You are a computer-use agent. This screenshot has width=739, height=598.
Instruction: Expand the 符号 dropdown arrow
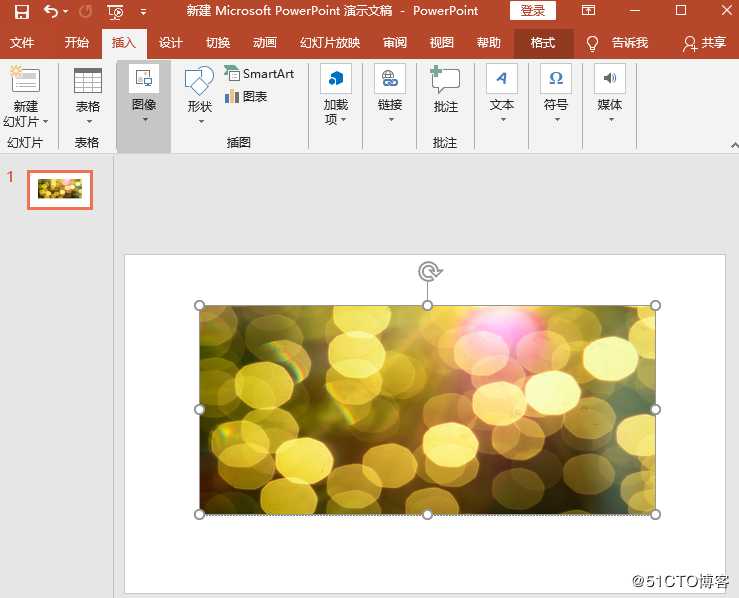click(558, 120)
